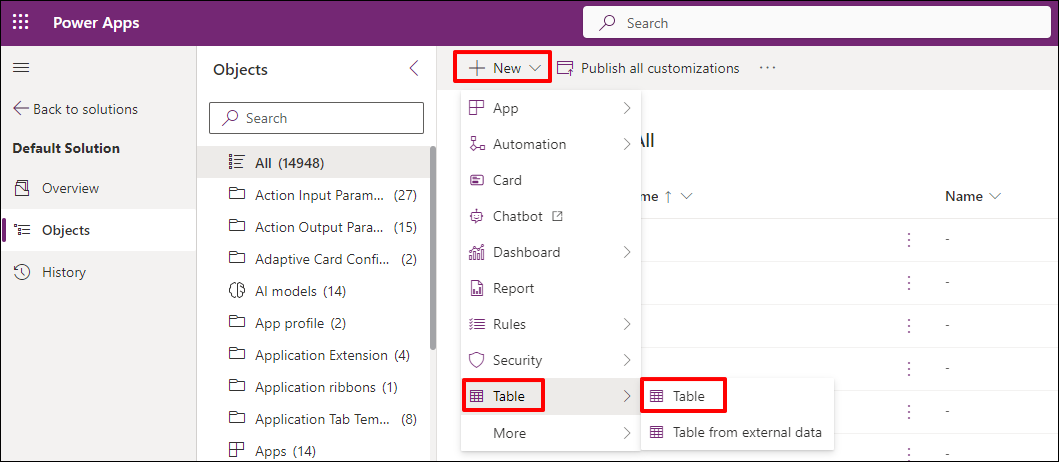1059x462 pixels.
Task: Click the Objects panel Search field
Action: point(317,118)
